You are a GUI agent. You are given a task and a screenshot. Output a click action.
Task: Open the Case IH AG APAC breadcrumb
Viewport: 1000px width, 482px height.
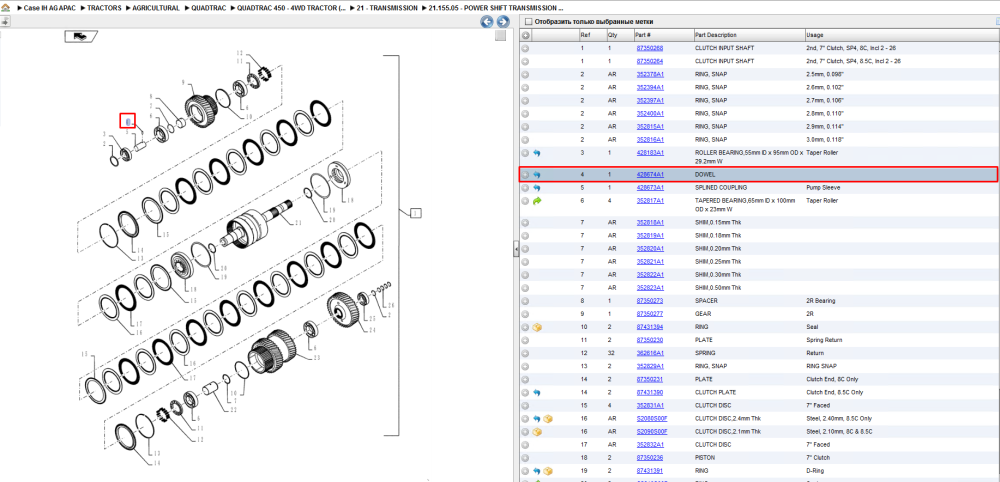click(x=50, y=8)
